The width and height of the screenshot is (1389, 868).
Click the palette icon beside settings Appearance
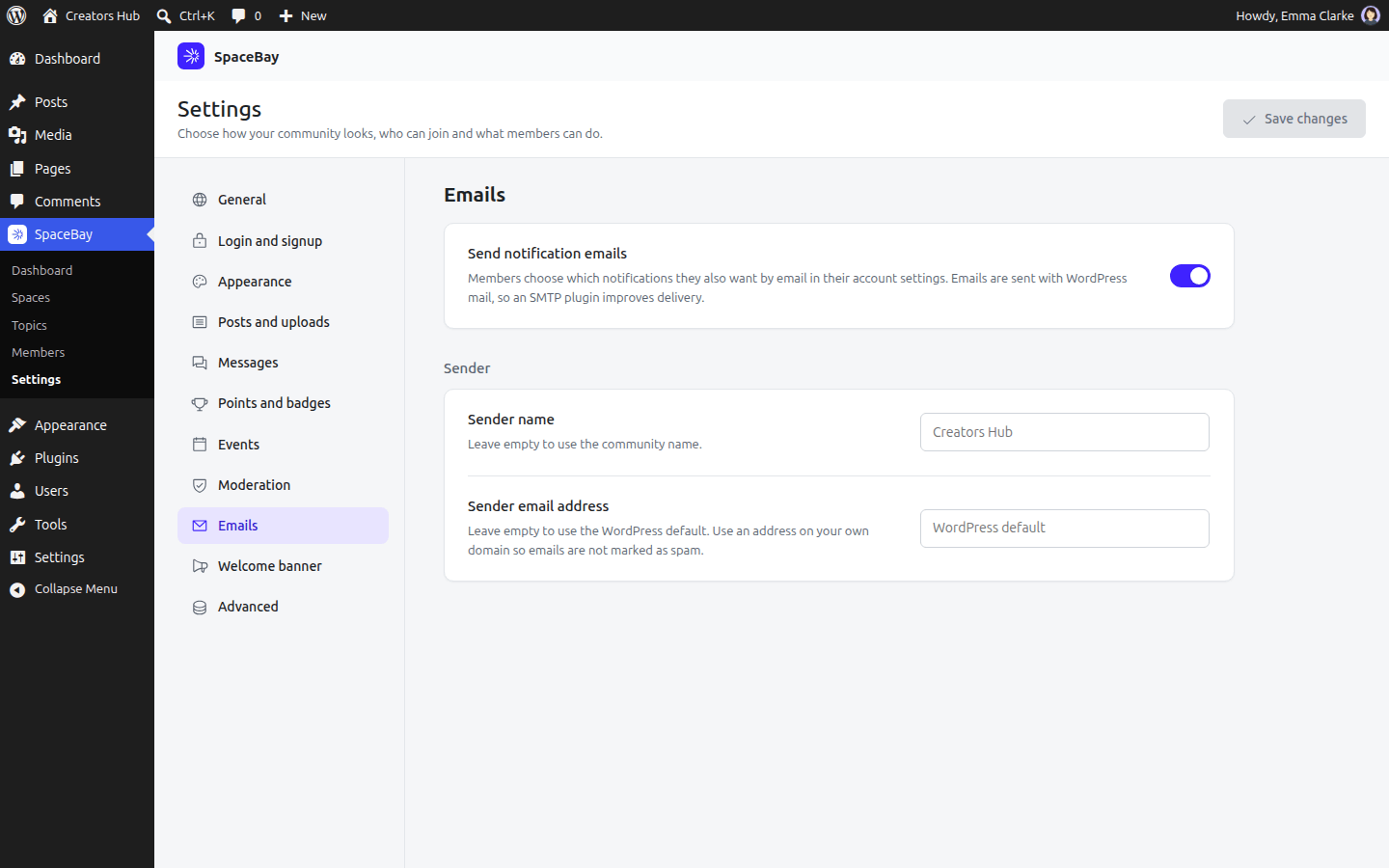(200, 282)
